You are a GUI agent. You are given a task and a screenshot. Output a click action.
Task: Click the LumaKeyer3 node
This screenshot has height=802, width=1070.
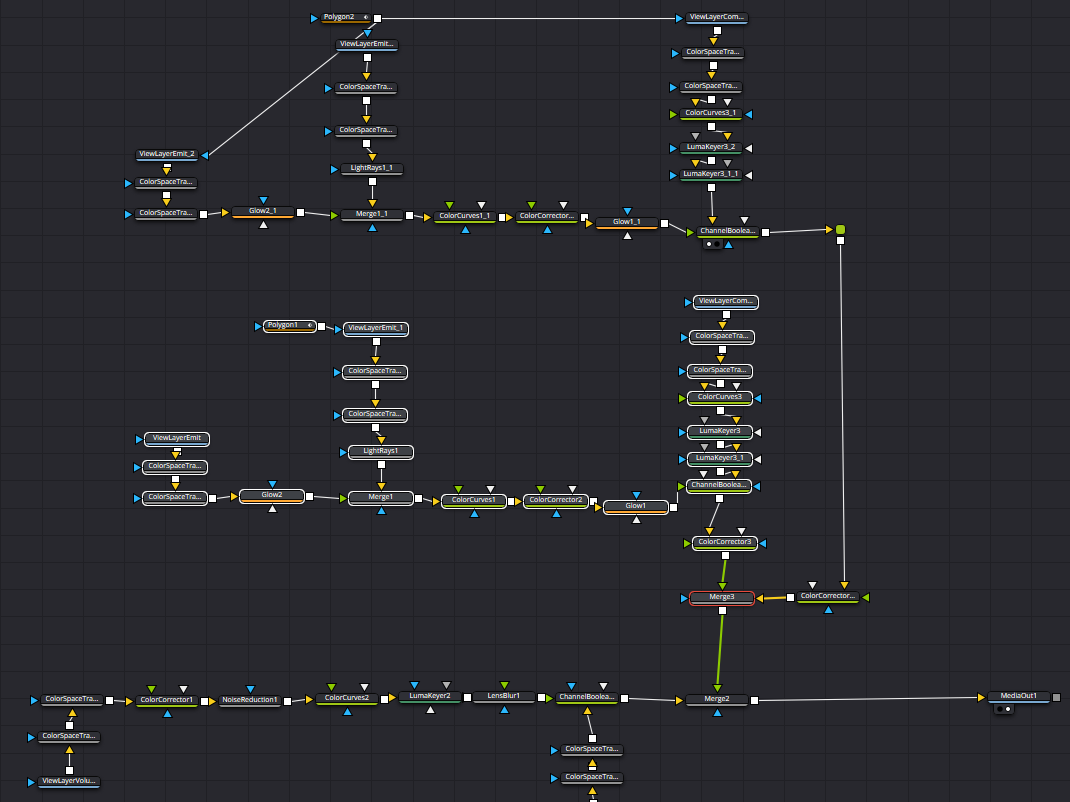[720, 431]
